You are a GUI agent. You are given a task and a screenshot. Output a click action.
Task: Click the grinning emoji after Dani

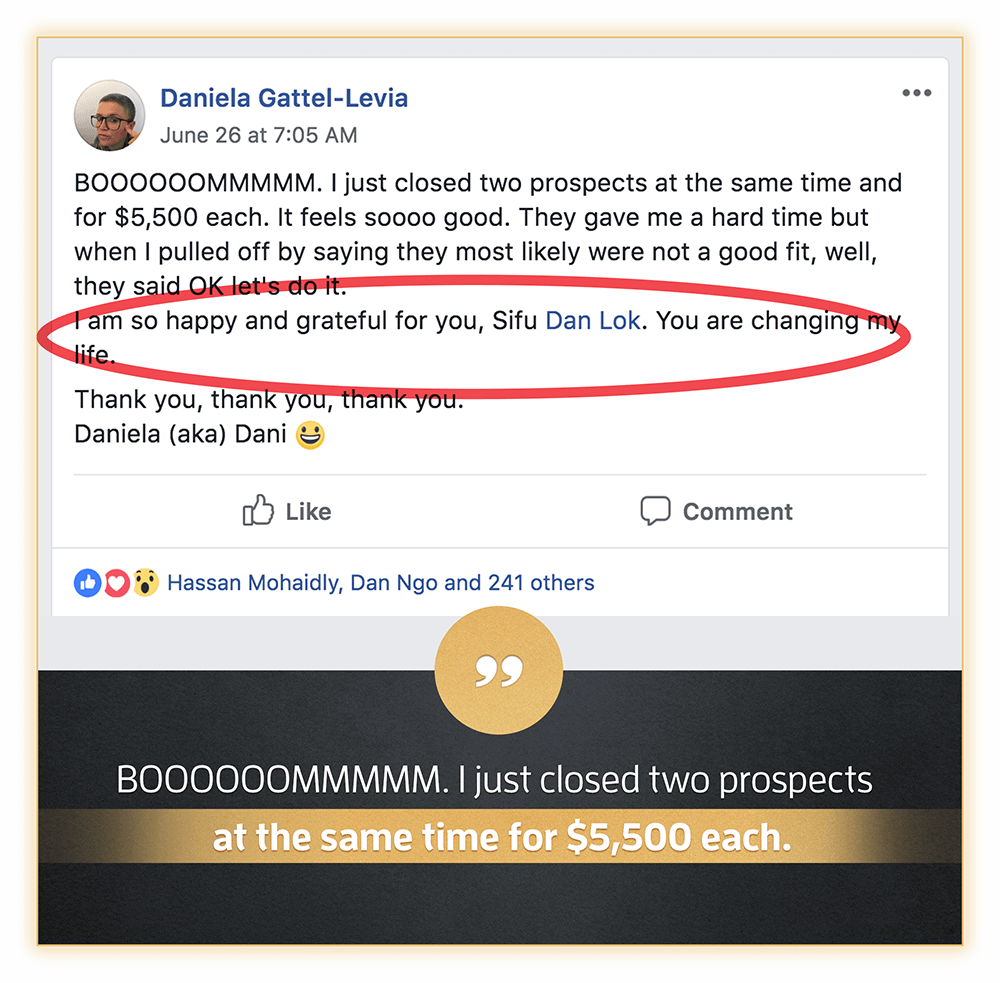click(311, 435)
